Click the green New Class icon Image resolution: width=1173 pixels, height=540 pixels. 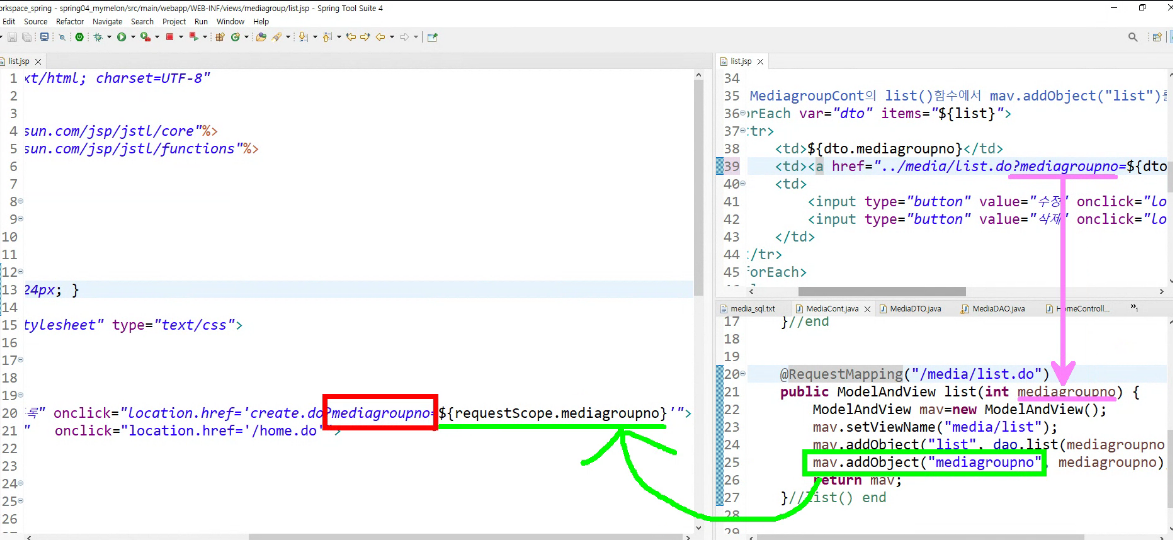tap(235, 37)
